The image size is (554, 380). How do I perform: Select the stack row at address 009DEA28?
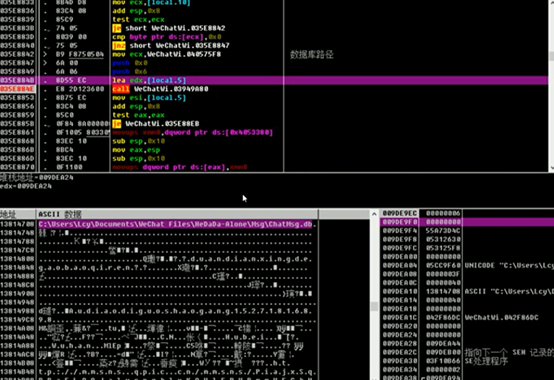pos(467,344)
